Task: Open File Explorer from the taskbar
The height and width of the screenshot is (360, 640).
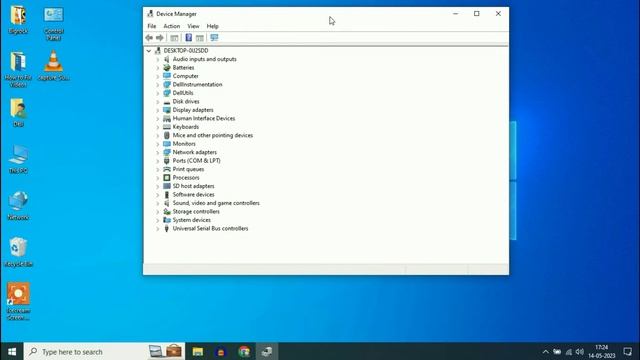Action: tap(198, 351)
